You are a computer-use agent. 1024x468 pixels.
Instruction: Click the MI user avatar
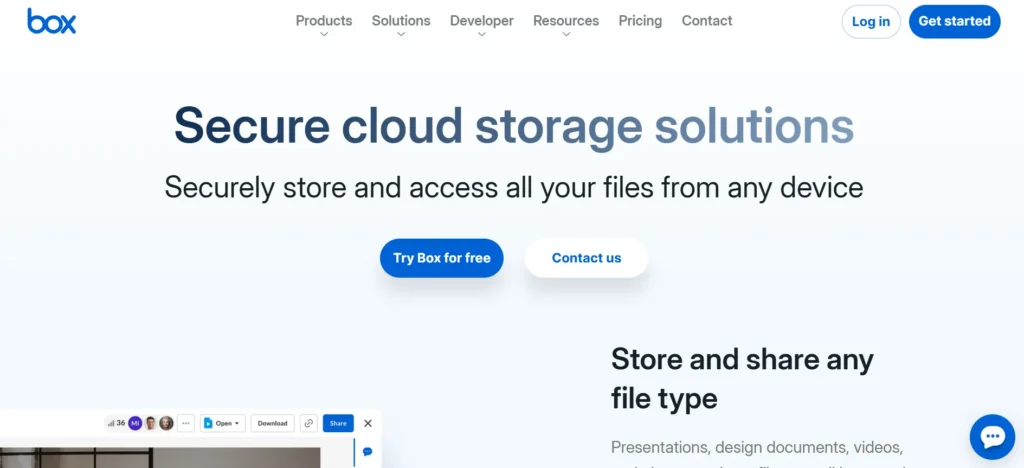[135, 423]
